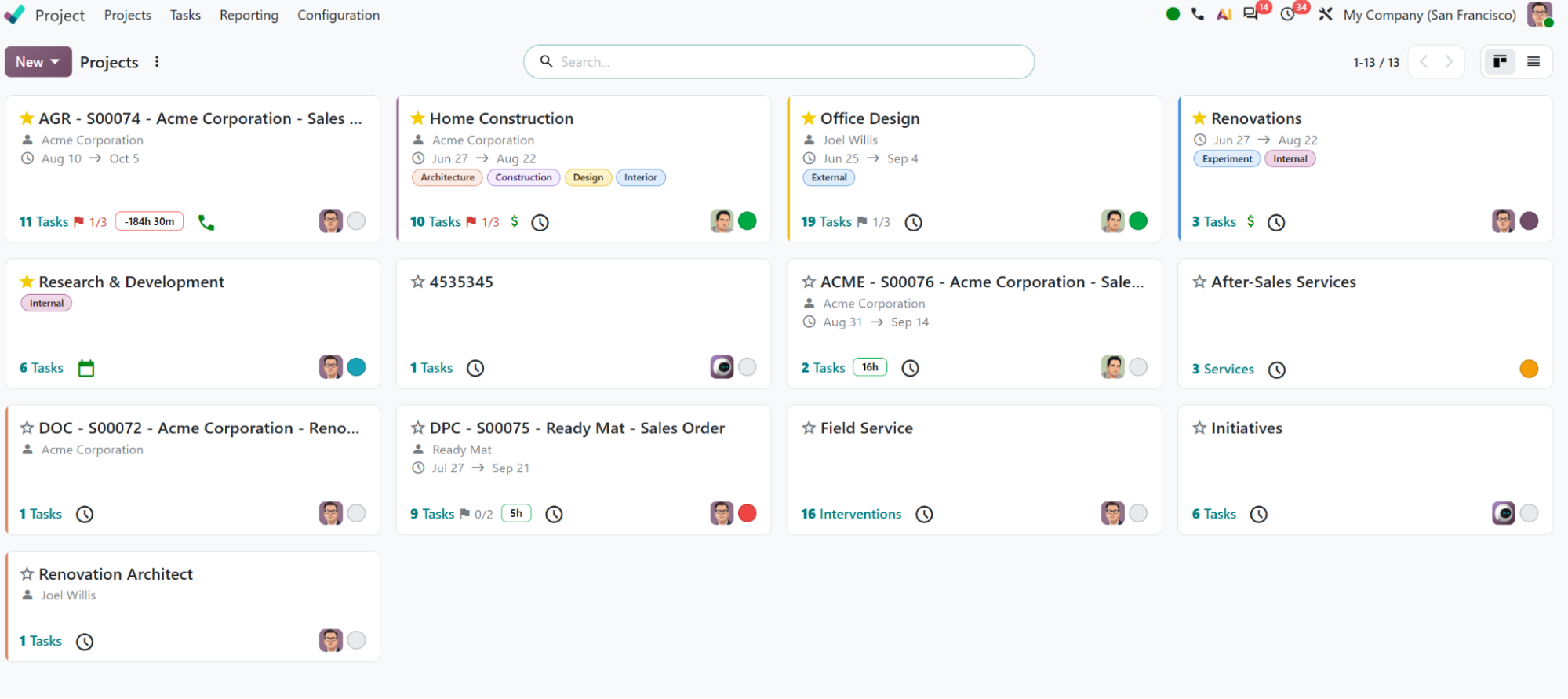Screen dimensions: 1568x699
Task: Click dollar icon on Home Construction card
Action: (x=515, y=221)
